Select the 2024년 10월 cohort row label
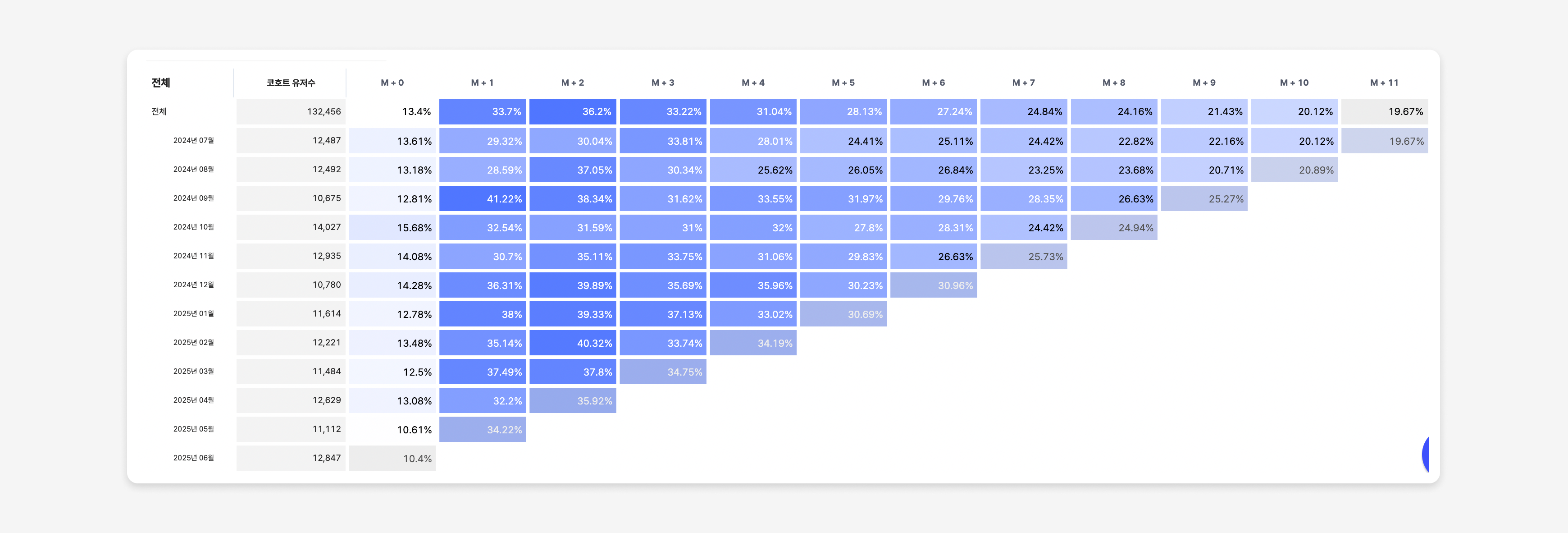 pyautogui.click(x=193, y=227)
